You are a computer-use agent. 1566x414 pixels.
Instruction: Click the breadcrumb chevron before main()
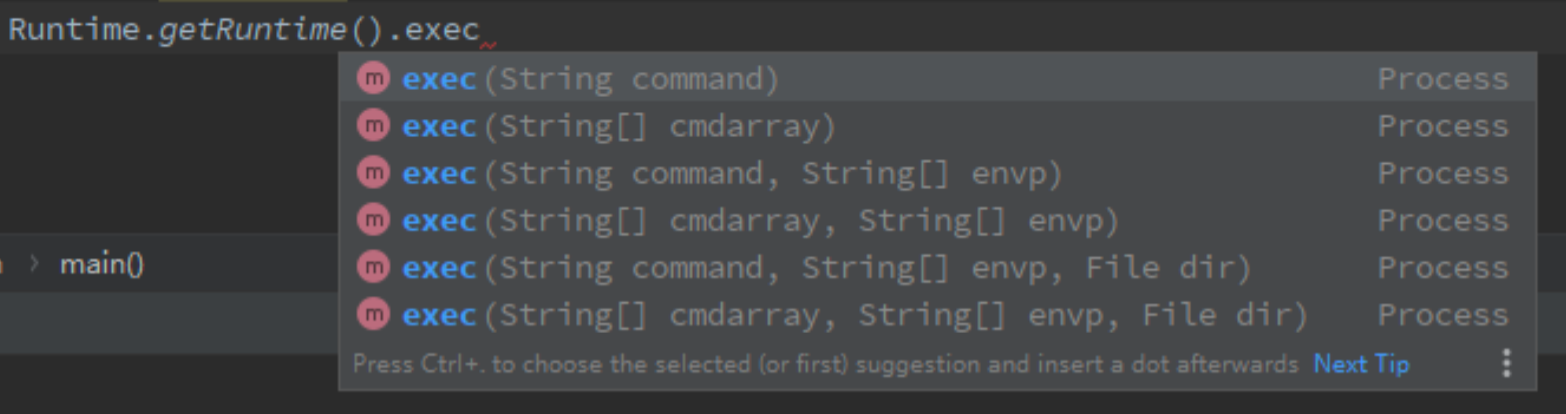click(x=35, y=265)
